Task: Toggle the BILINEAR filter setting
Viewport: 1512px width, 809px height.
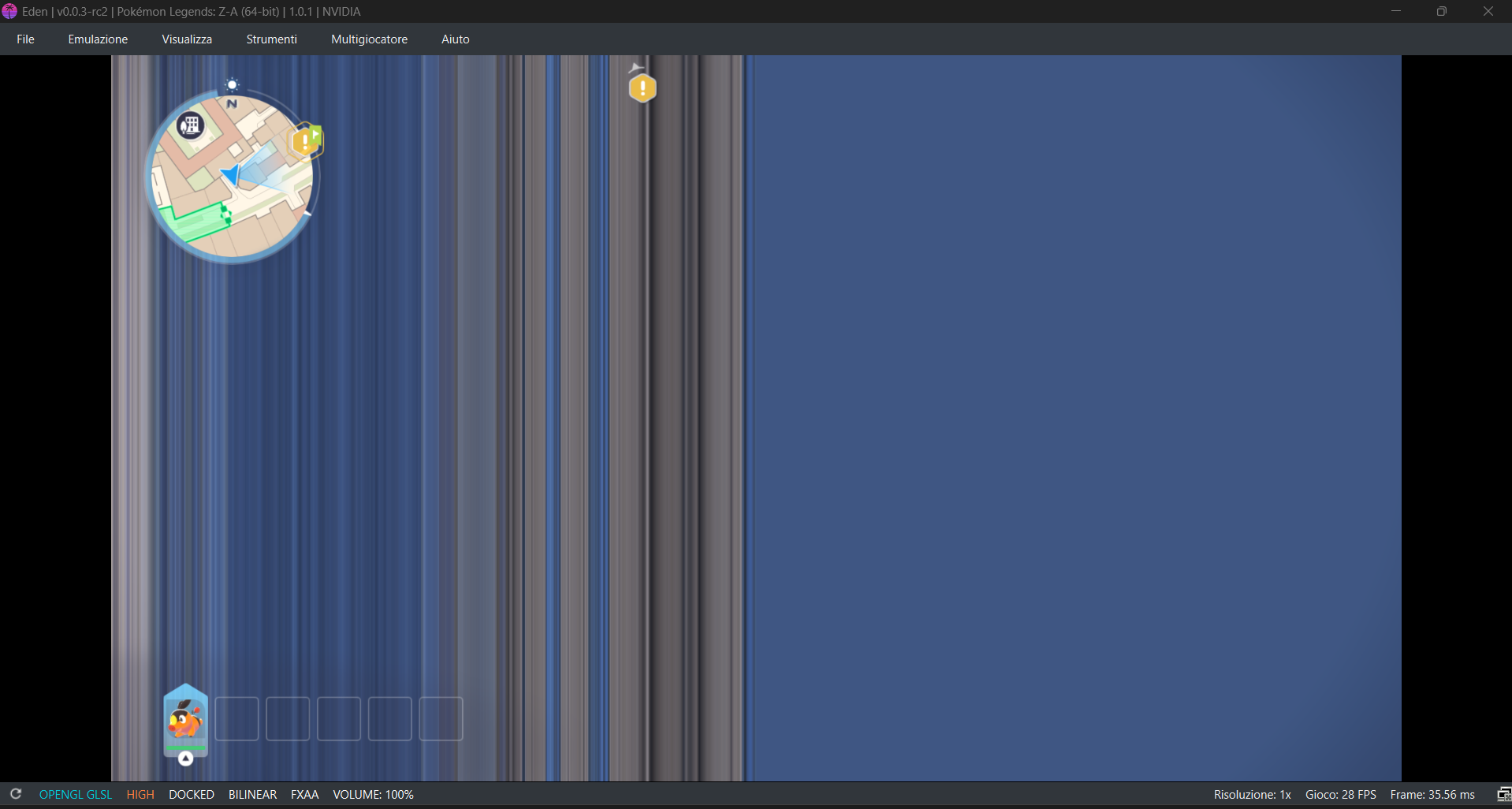Action: (252, 795)
